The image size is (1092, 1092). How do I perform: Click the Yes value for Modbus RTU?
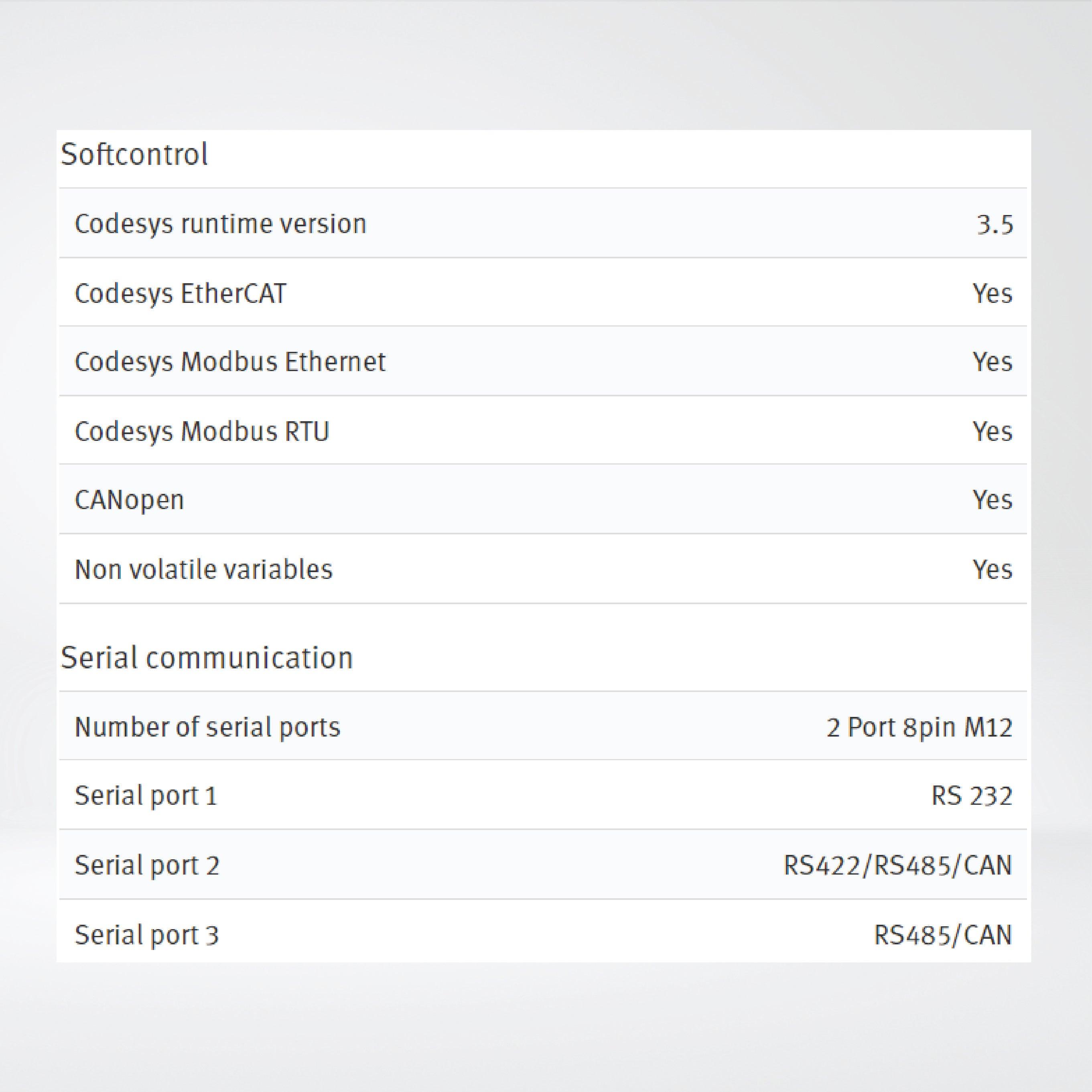[x=992, y=431]
